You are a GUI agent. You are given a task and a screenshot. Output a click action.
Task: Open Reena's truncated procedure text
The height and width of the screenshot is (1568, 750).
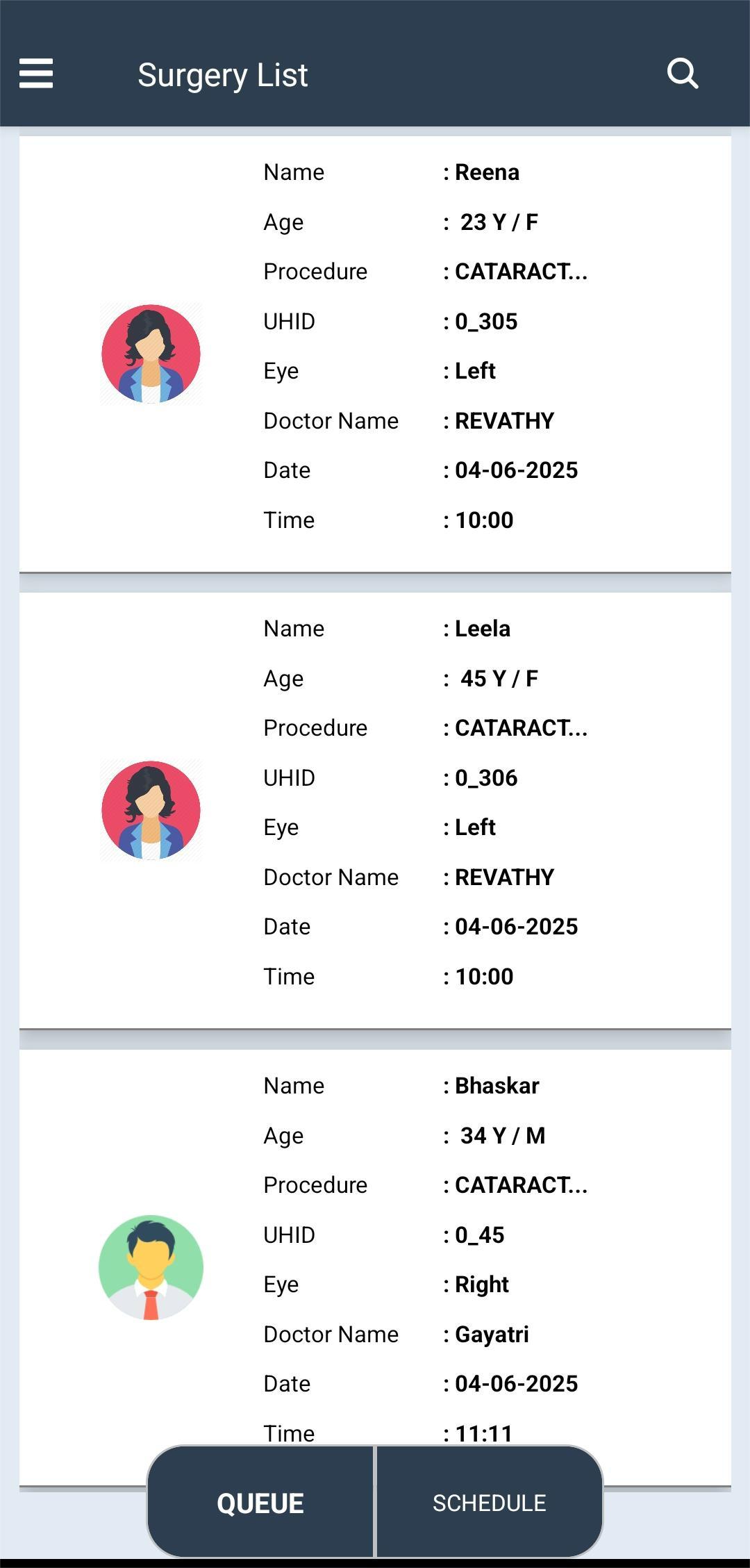[520, 272]
